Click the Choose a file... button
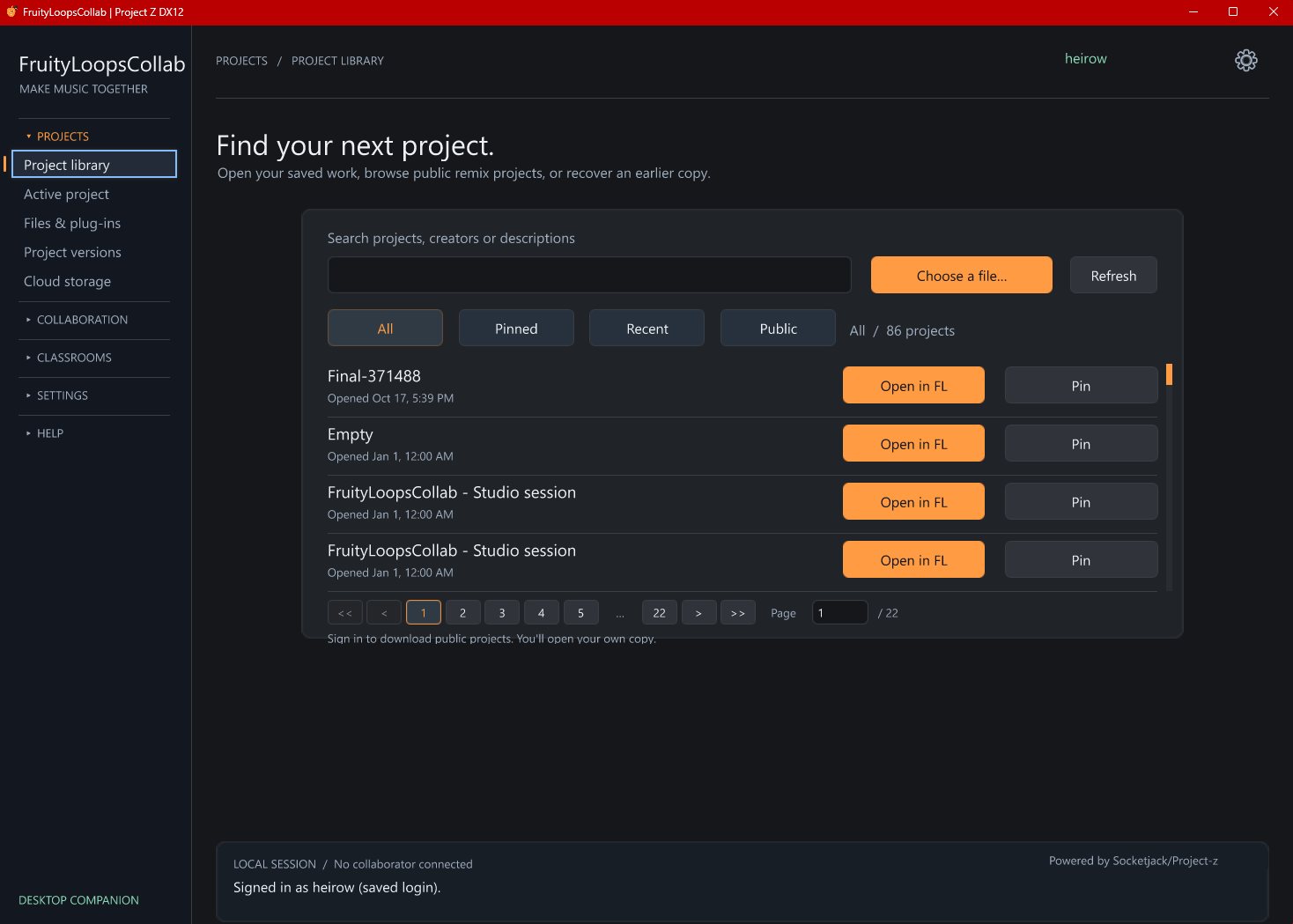This screenshot has width=1293, height=924. (x=962, y=276)
